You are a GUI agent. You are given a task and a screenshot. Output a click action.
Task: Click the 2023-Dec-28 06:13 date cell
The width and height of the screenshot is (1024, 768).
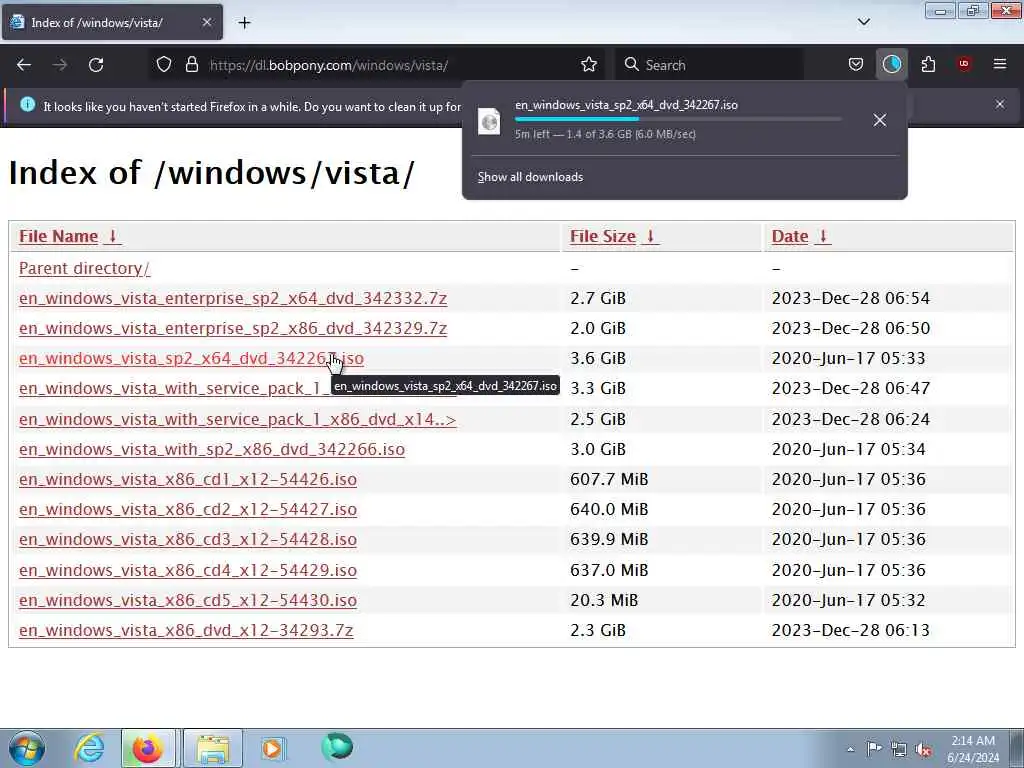850,630
